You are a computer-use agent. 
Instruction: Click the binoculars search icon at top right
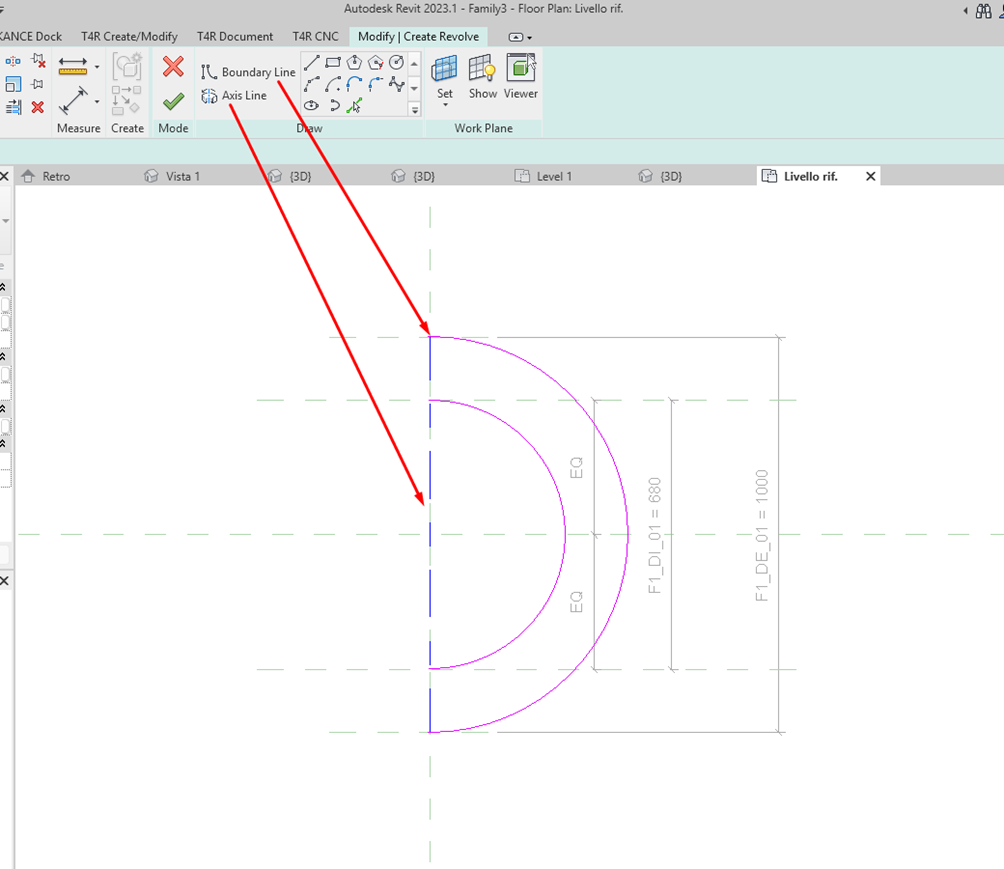[984, 11]
